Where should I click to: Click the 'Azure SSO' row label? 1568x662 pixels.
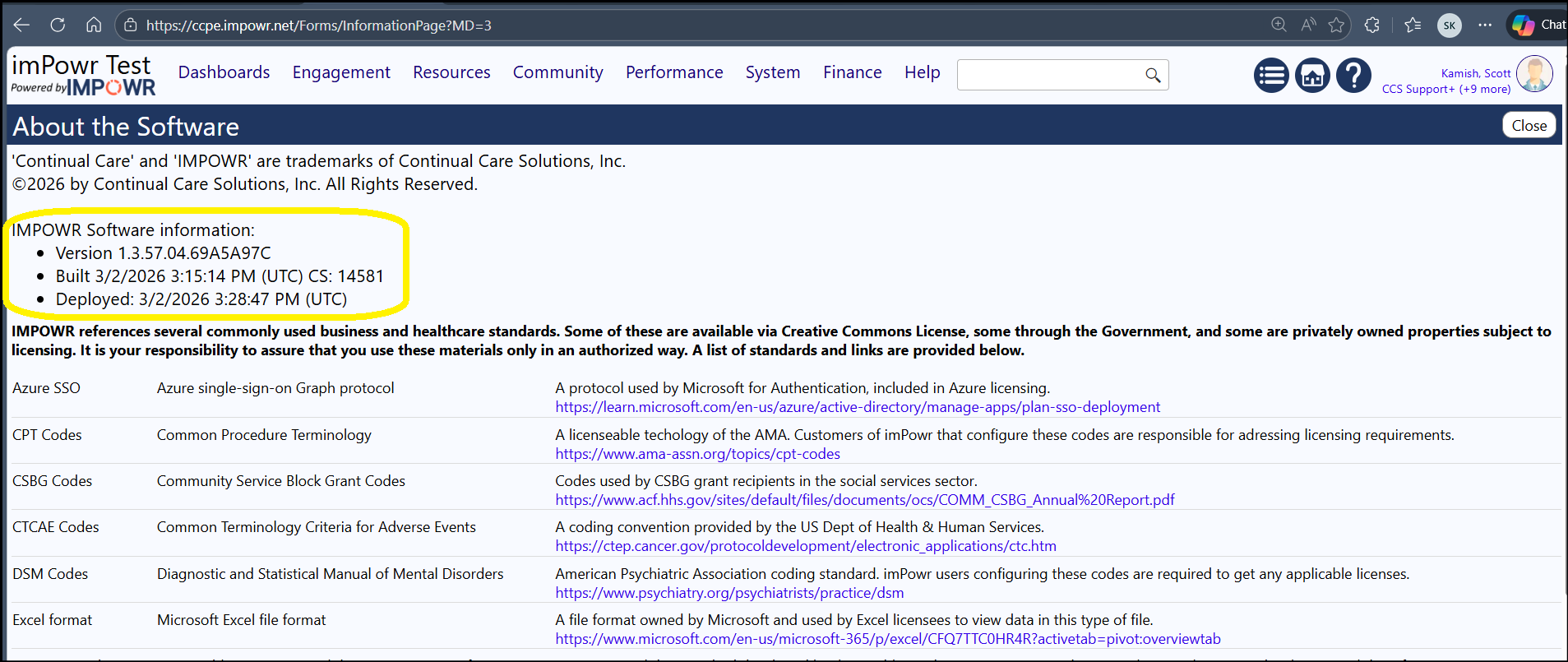click(x=46, y=388)
